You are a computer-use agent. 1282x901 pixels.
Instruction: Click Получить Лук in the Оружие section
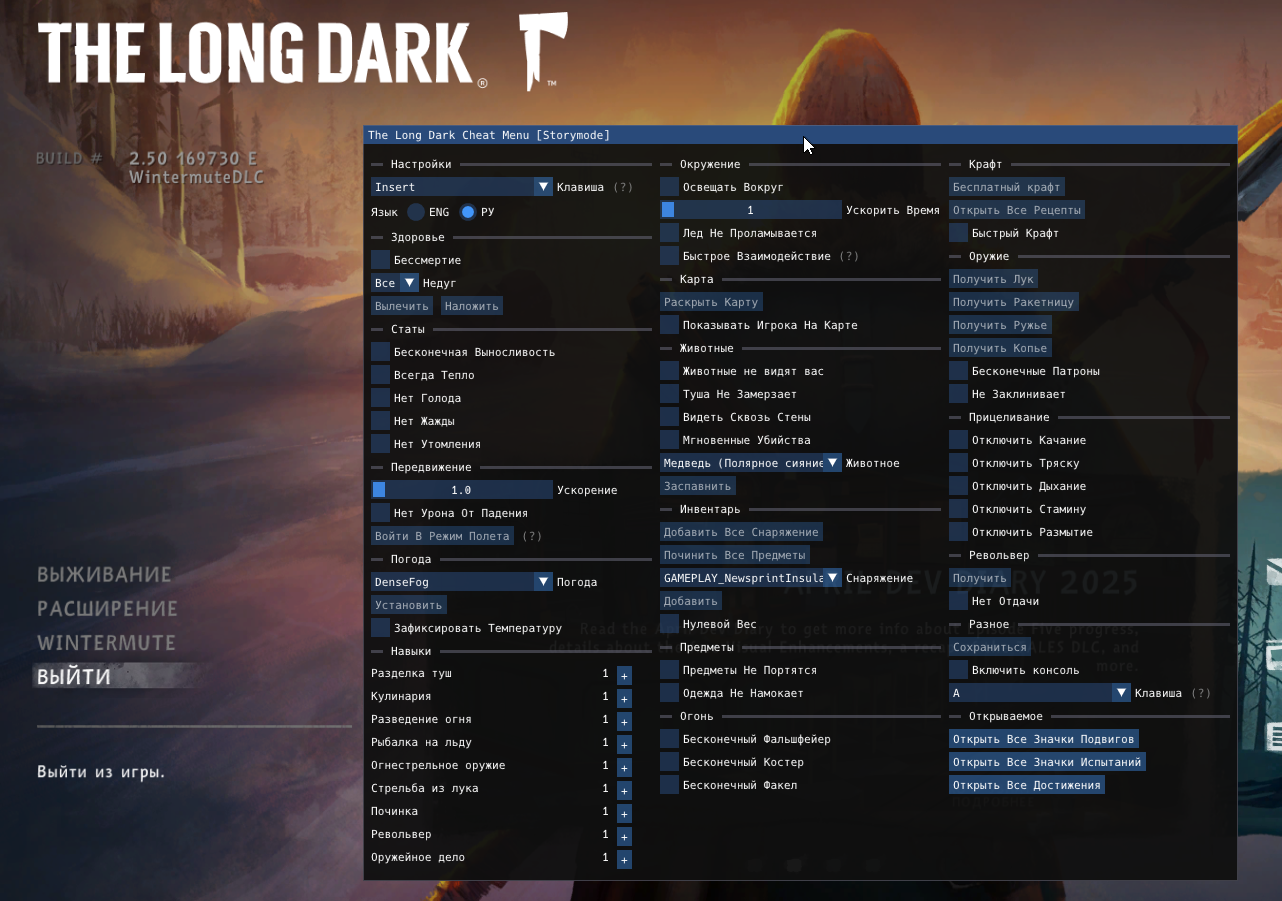tap(993, 278)
